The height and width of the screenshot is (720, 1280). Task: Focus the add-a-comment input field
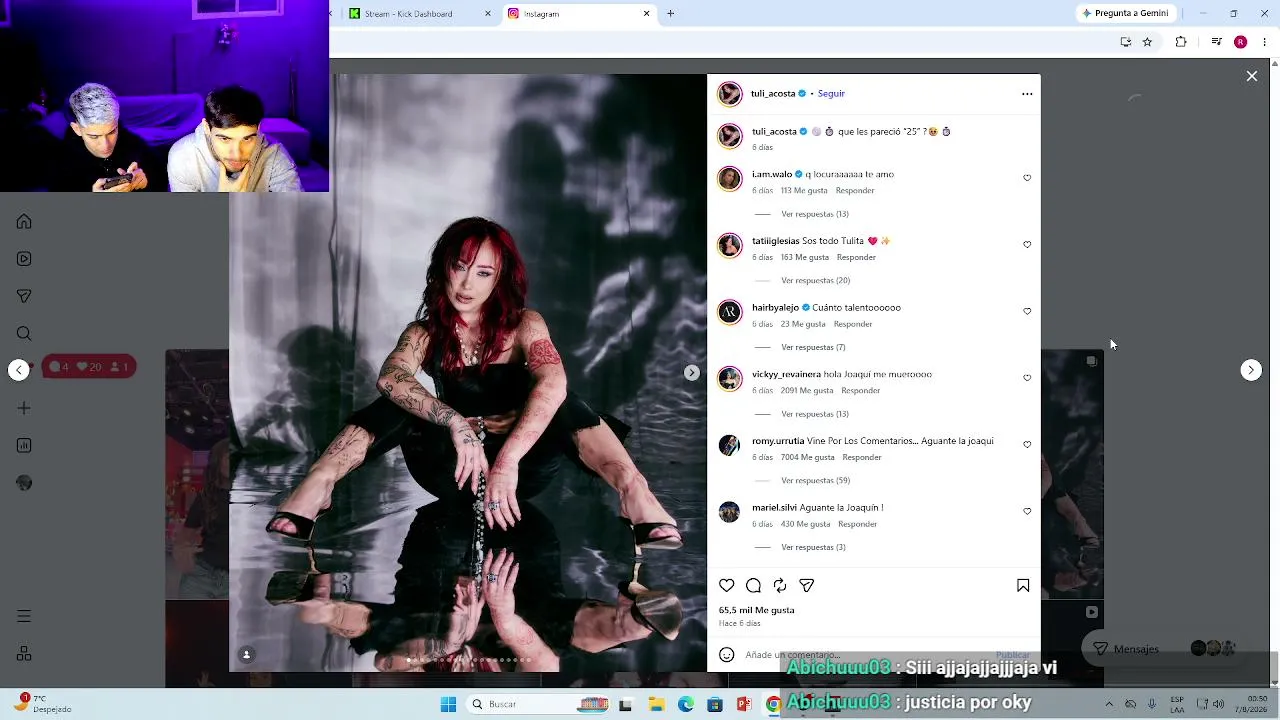click(868, 655)
